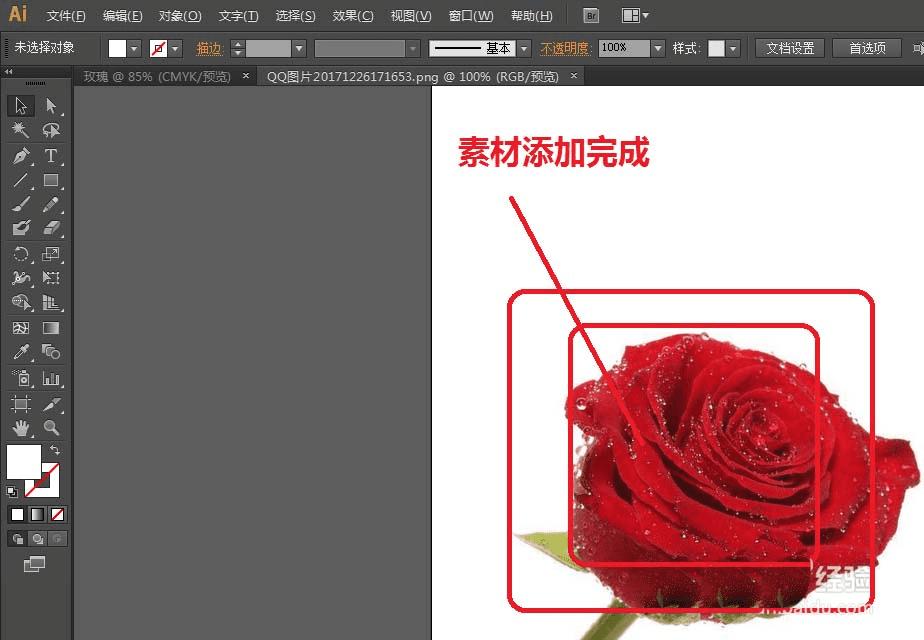Select the Type tool

51,156
